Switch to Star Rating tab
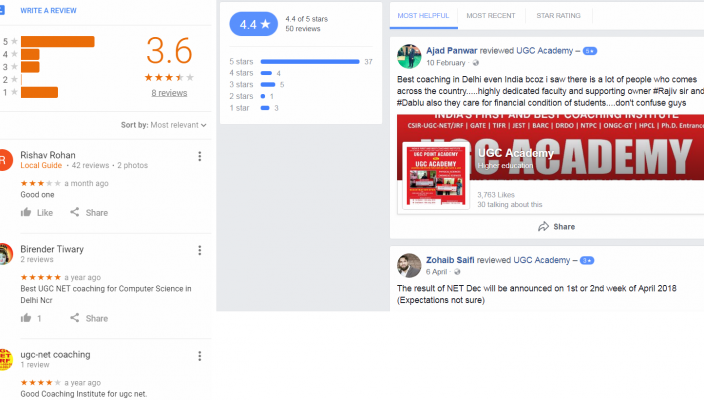This screenshot has height=400, width=704. point(559,16)
